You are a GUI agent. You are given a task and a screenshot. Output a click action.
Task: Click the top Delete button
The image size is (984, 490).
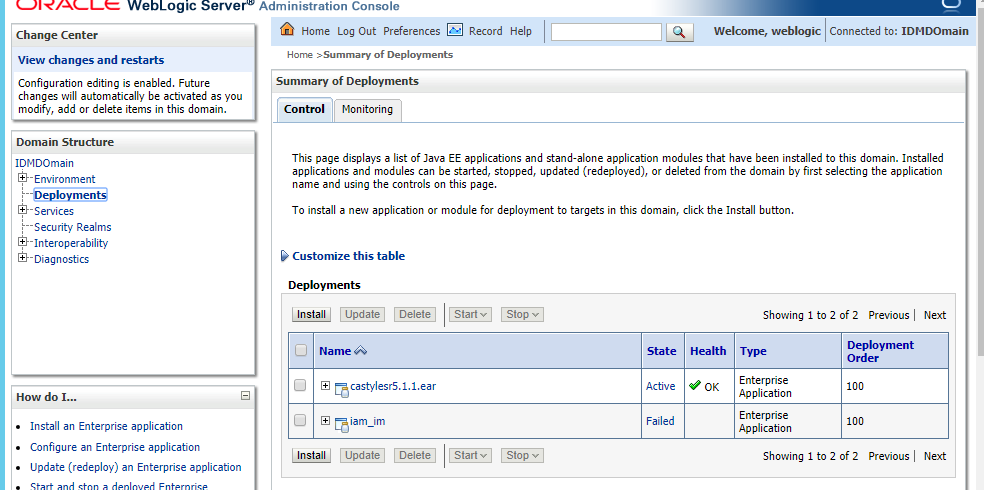click(415, 314)
